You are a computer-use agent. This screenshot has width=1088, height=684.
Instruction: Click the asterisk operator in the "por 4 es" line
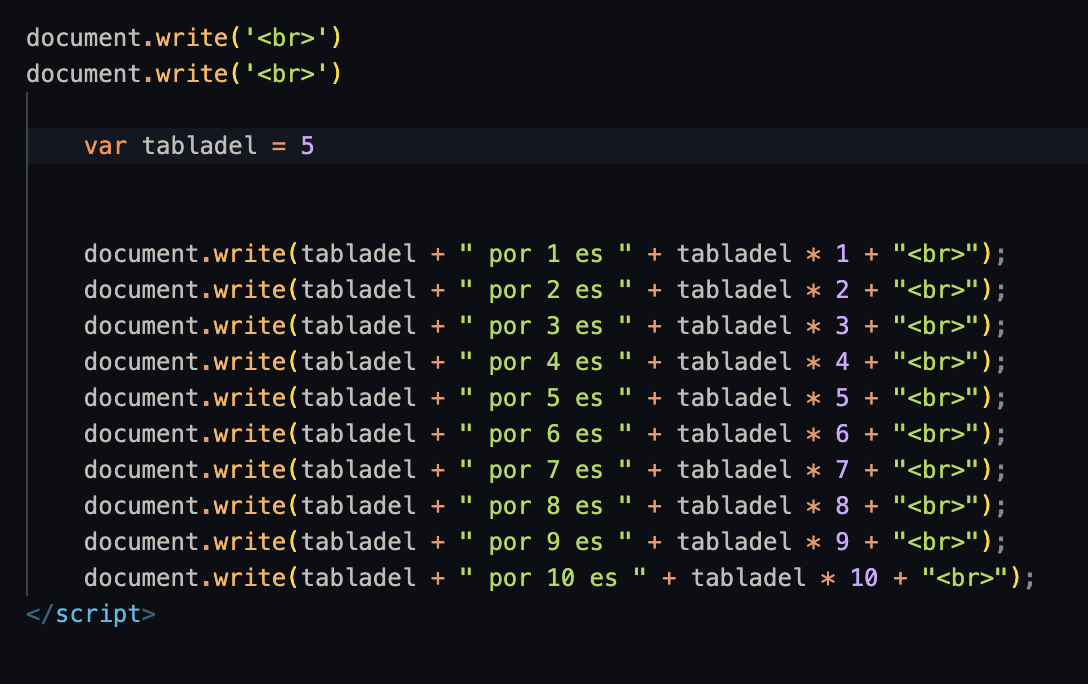[813, 362]
